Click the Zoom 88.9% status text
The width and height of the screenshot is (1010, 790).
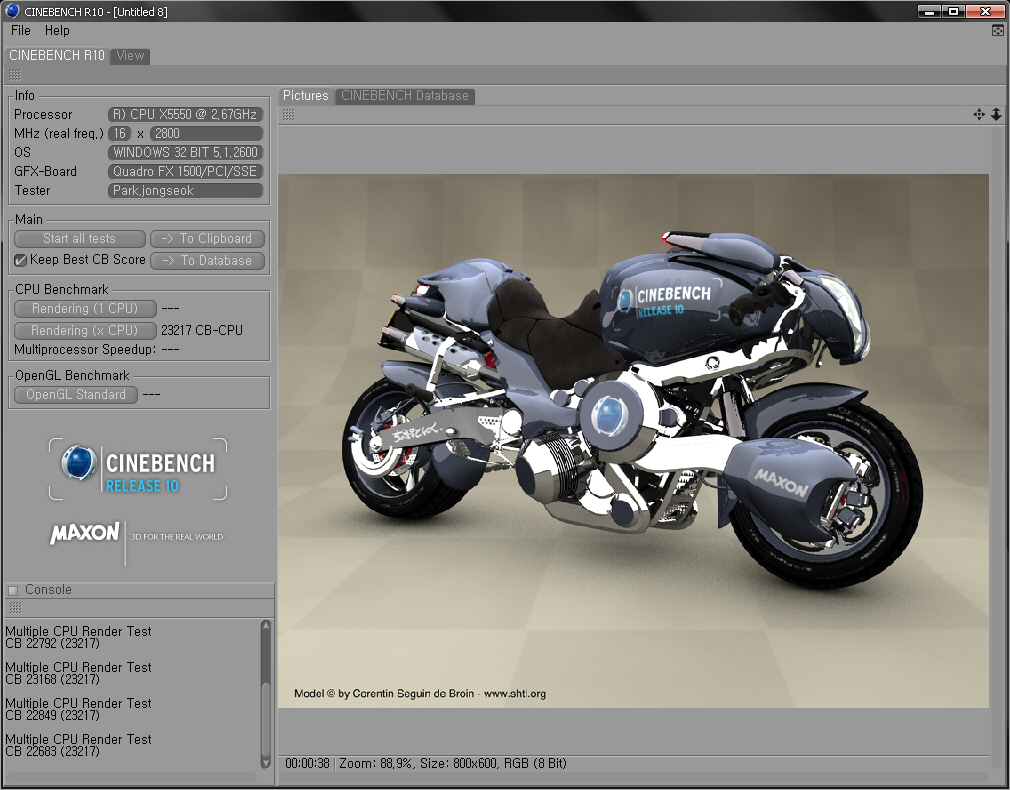(x=376, y=764)
